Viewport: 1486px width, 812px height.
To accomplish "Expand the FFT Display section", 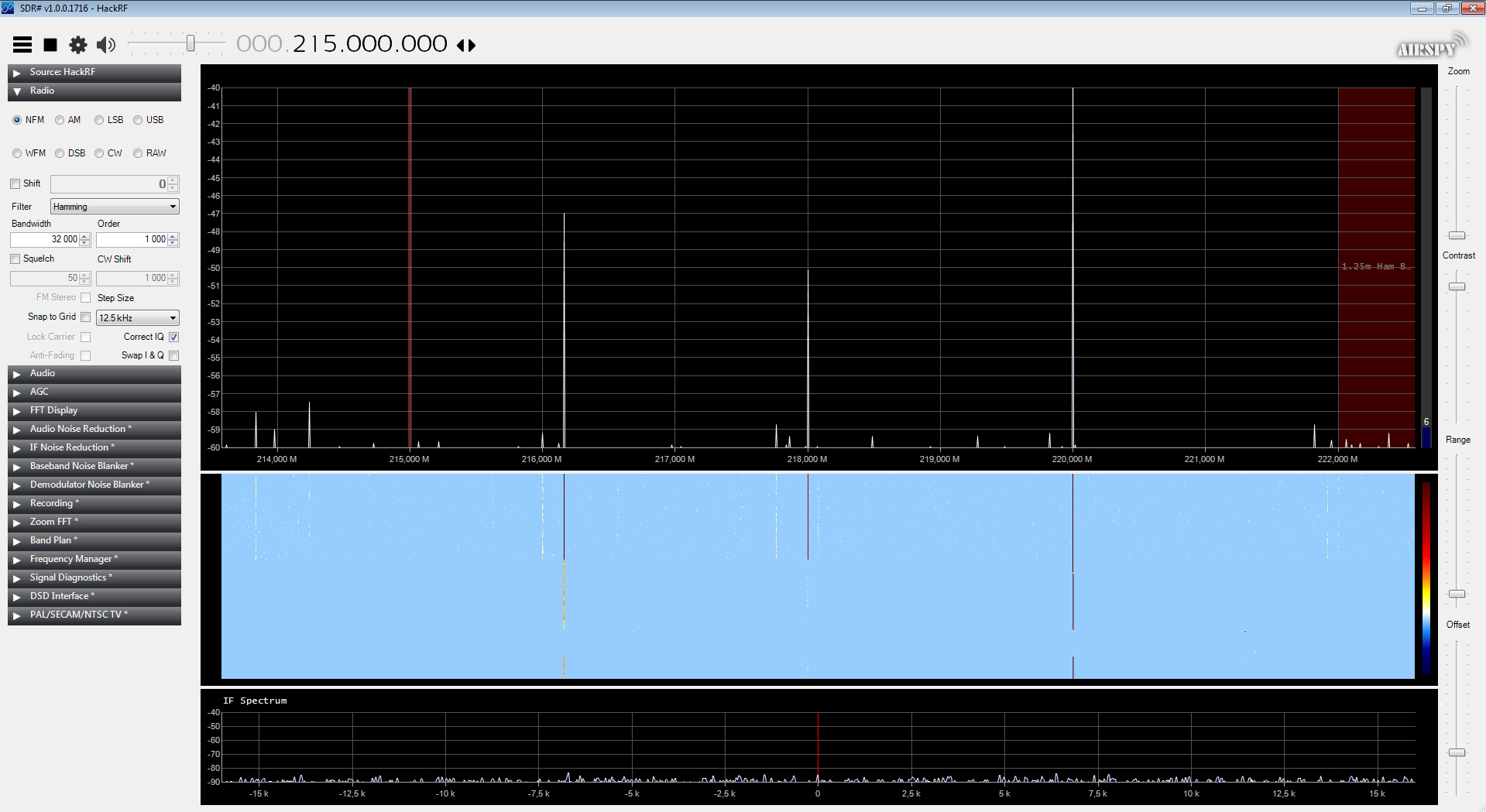I will point(94,410).
